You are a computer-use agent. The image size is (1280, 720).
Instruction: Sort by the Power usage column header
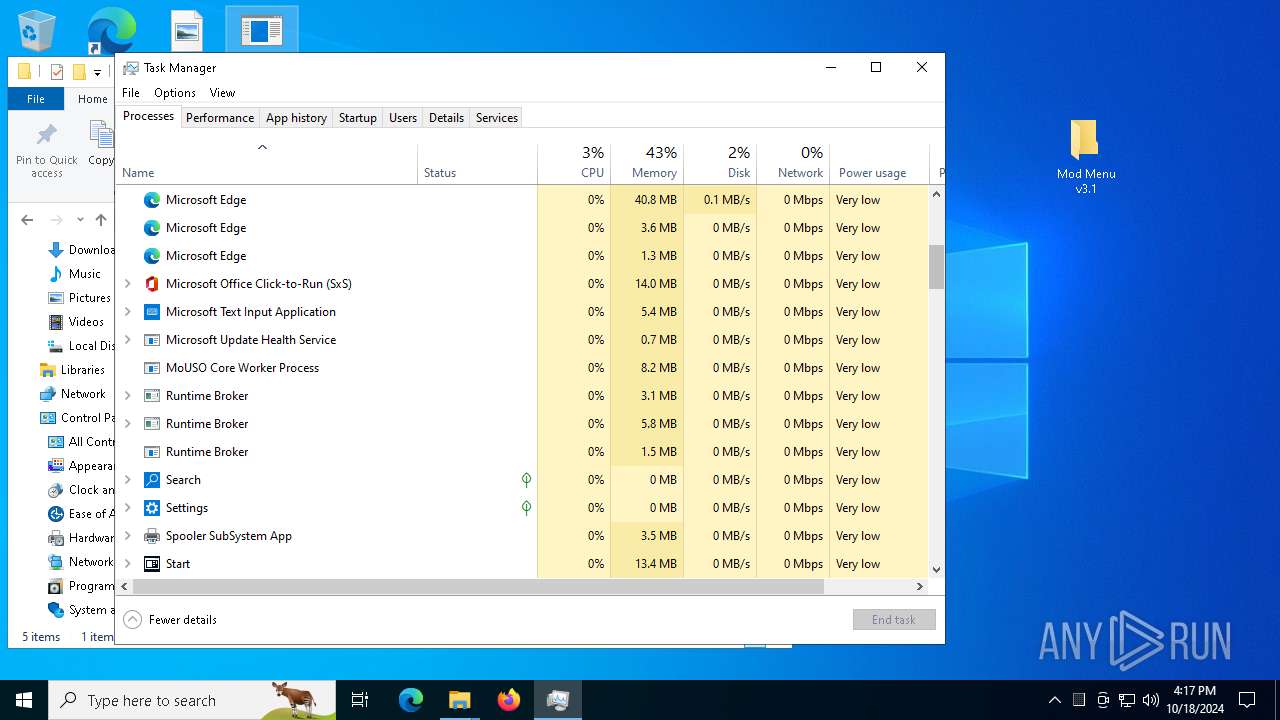point(880,164)
